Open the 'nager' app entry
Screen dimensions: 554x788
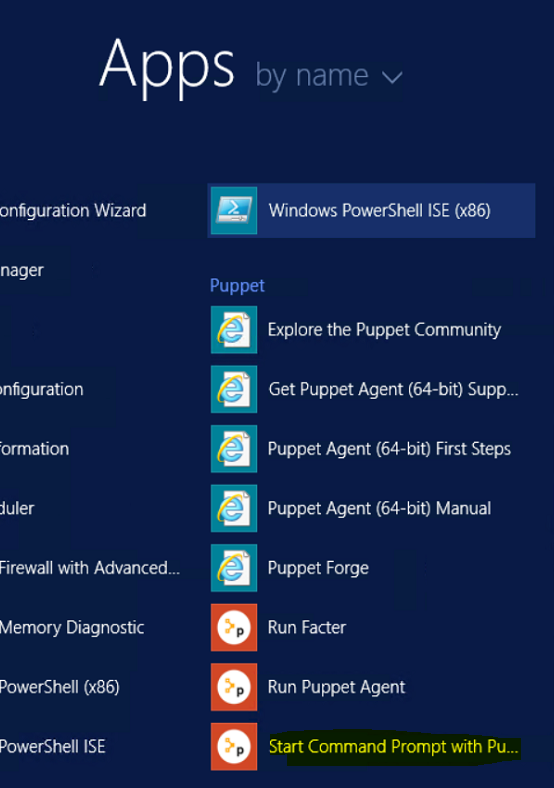(x=22, y=271)
